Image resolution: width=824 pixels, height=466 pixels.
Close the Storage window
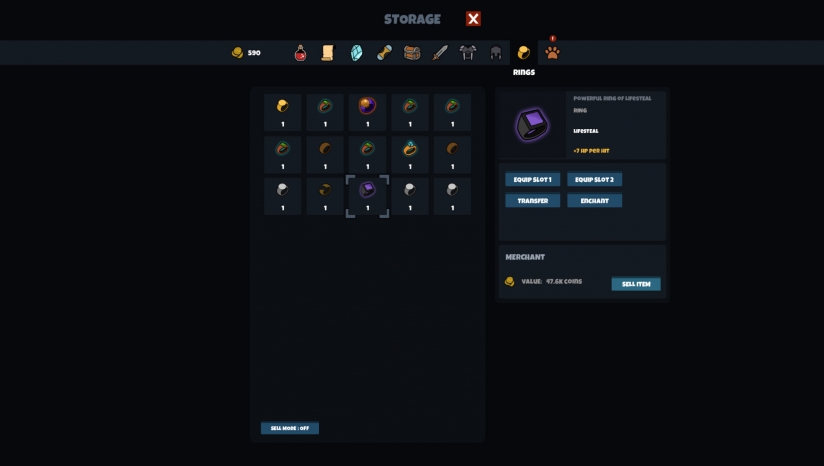pos(473,19)
